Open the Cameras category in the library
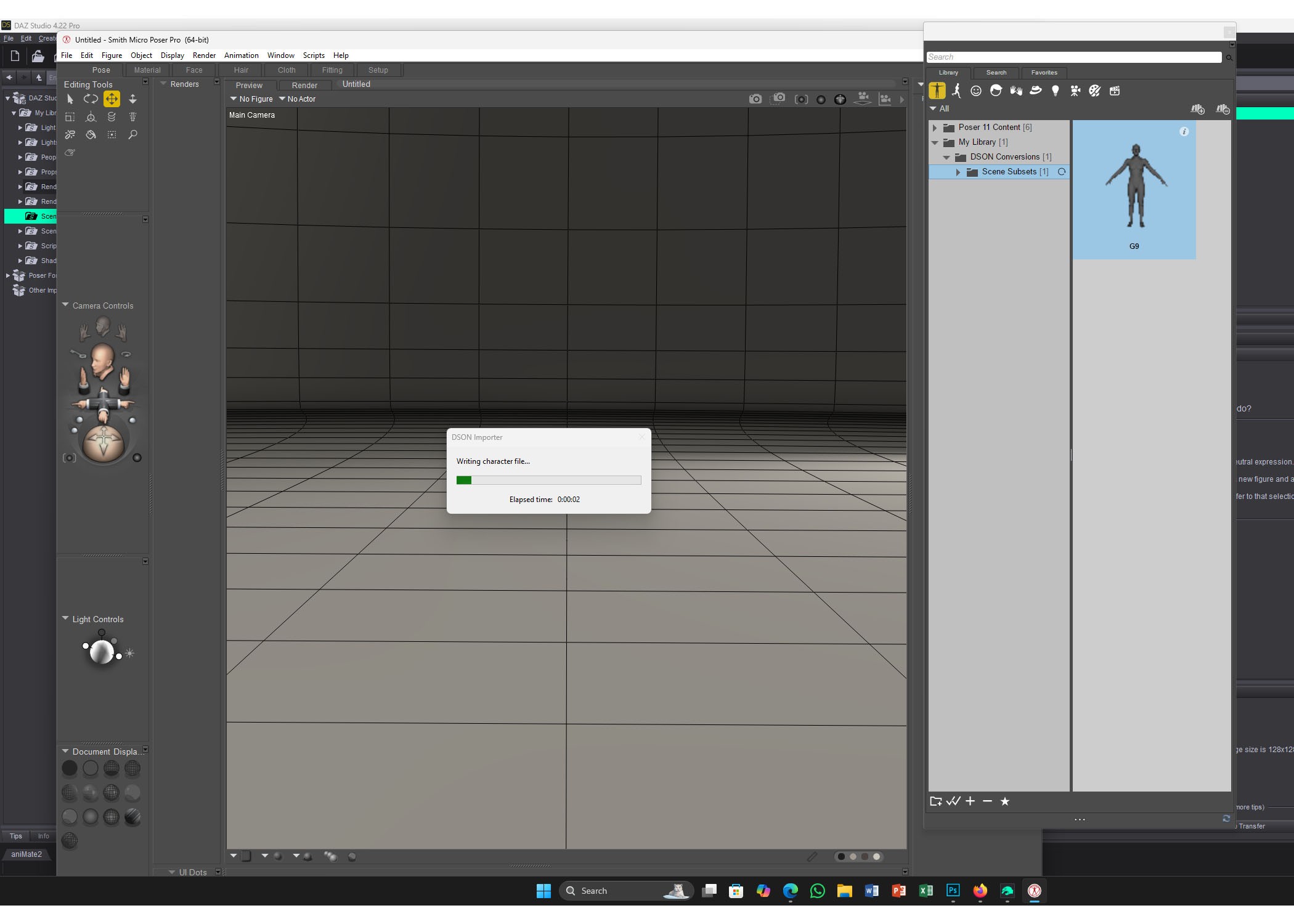This screenshot has width=1294, height=924. (x=1075, y=91)
